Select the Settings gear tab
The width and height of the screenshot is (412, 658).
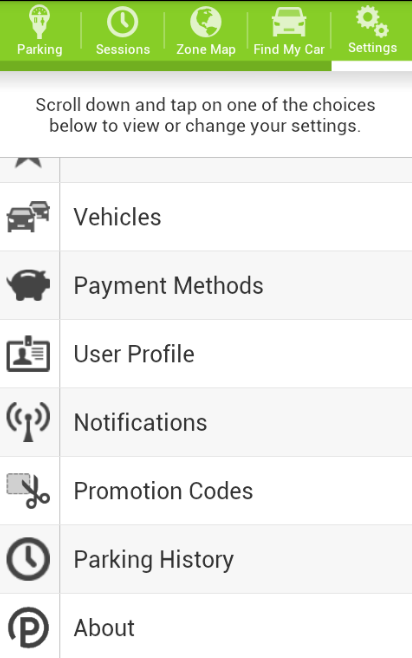tap(372, 32)
